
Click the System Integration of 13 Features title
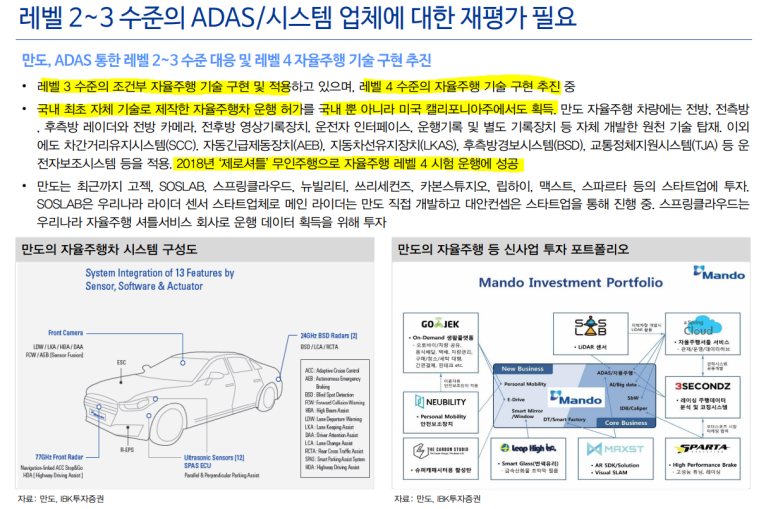point(159,280)
